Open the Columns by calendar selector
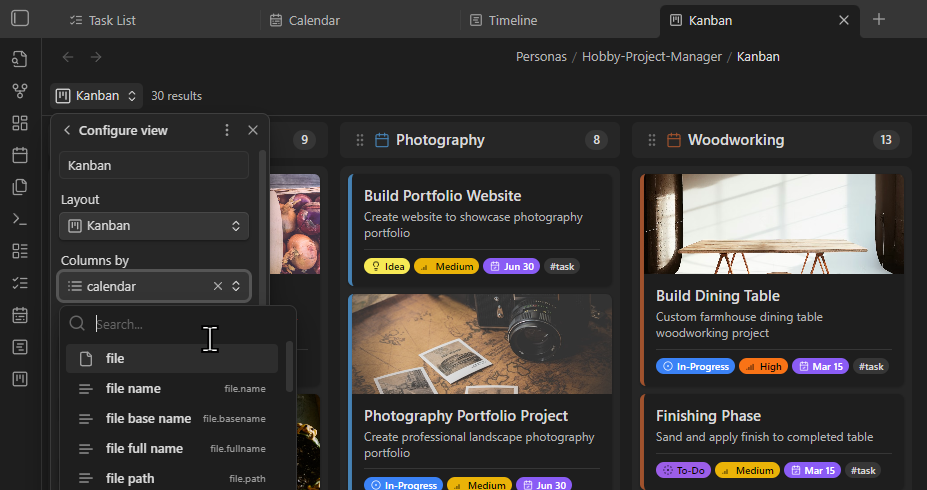This screenshot has height=490, width=927. (140, 286)
